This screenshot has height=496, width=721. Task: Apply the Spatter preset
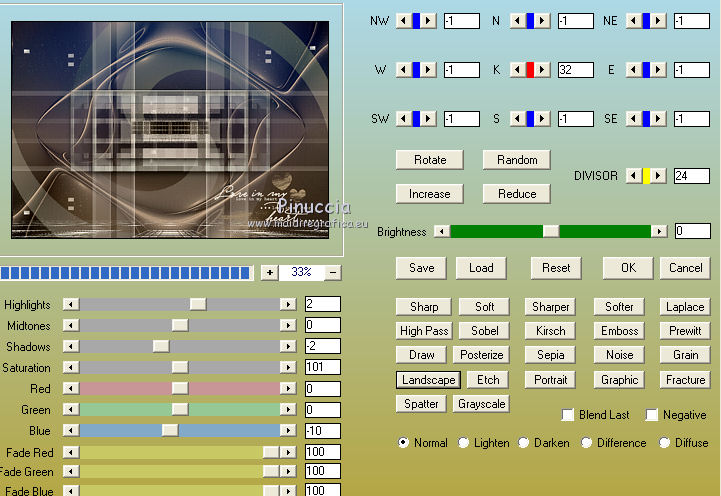[x=421, y=404]
